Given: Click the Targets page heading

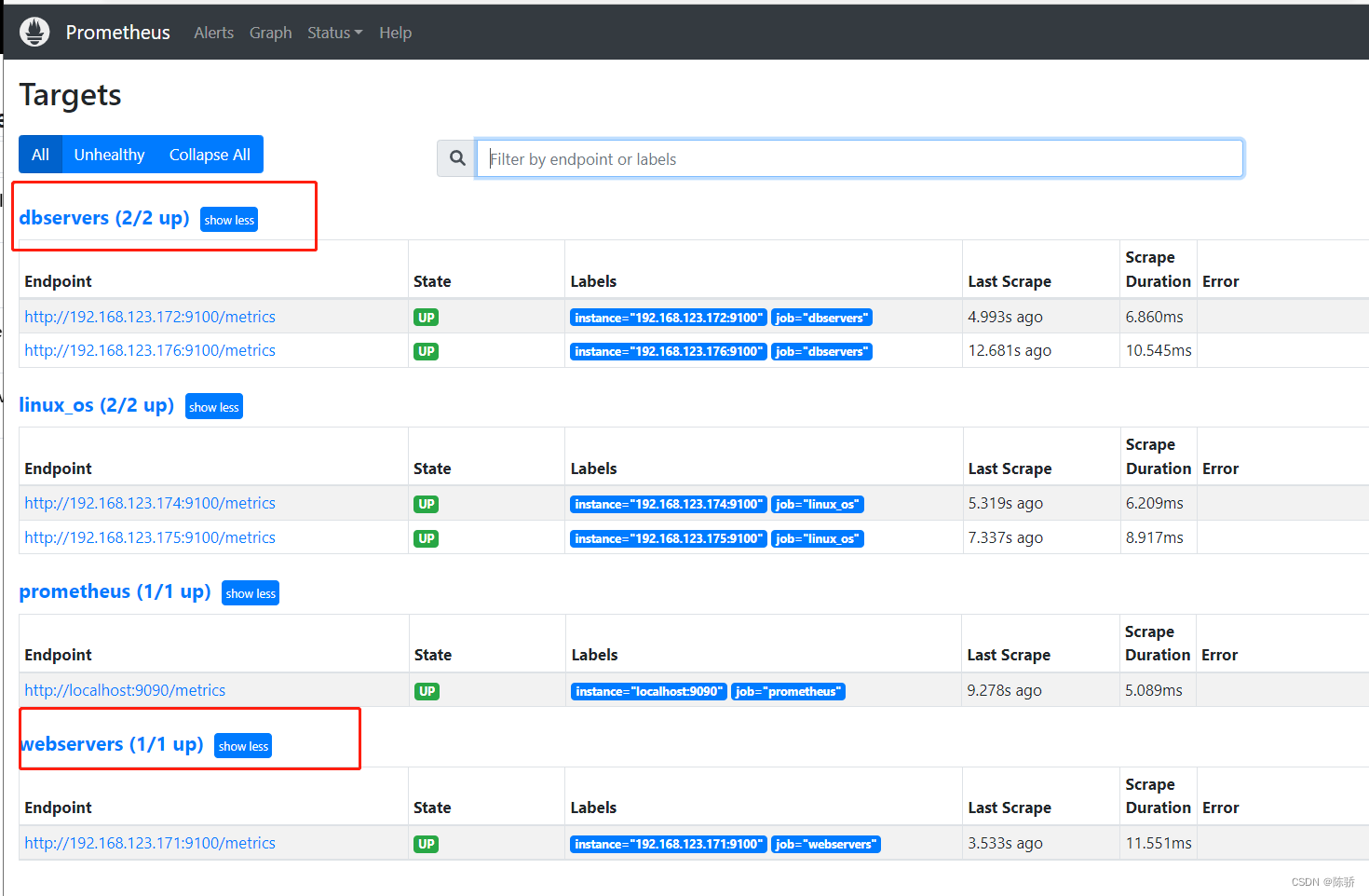Looking at the screenshot, I should pyautogui.click(x=70, y=95).
